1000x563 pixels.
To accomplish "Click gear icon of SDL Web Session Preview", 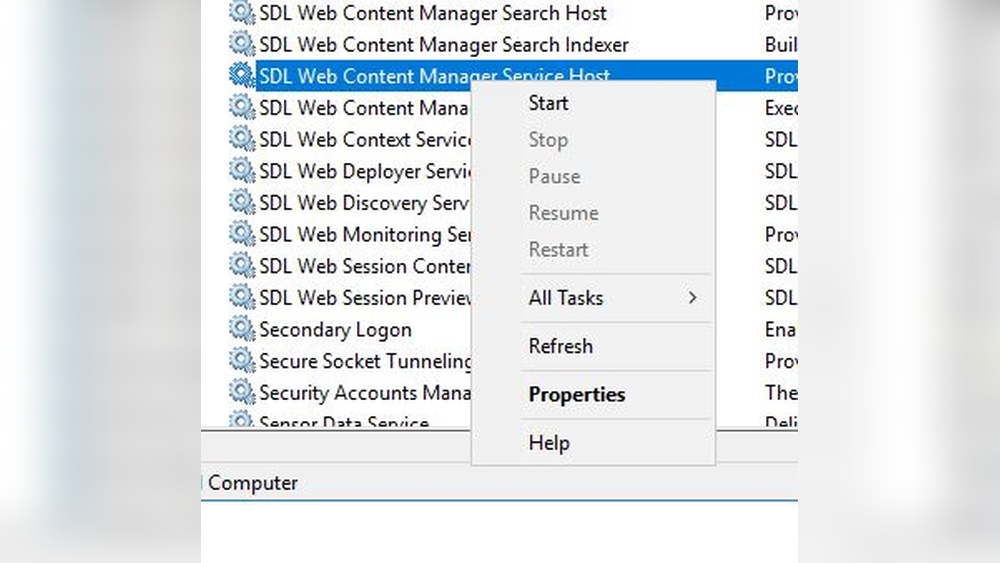I will tap(242, 297).
